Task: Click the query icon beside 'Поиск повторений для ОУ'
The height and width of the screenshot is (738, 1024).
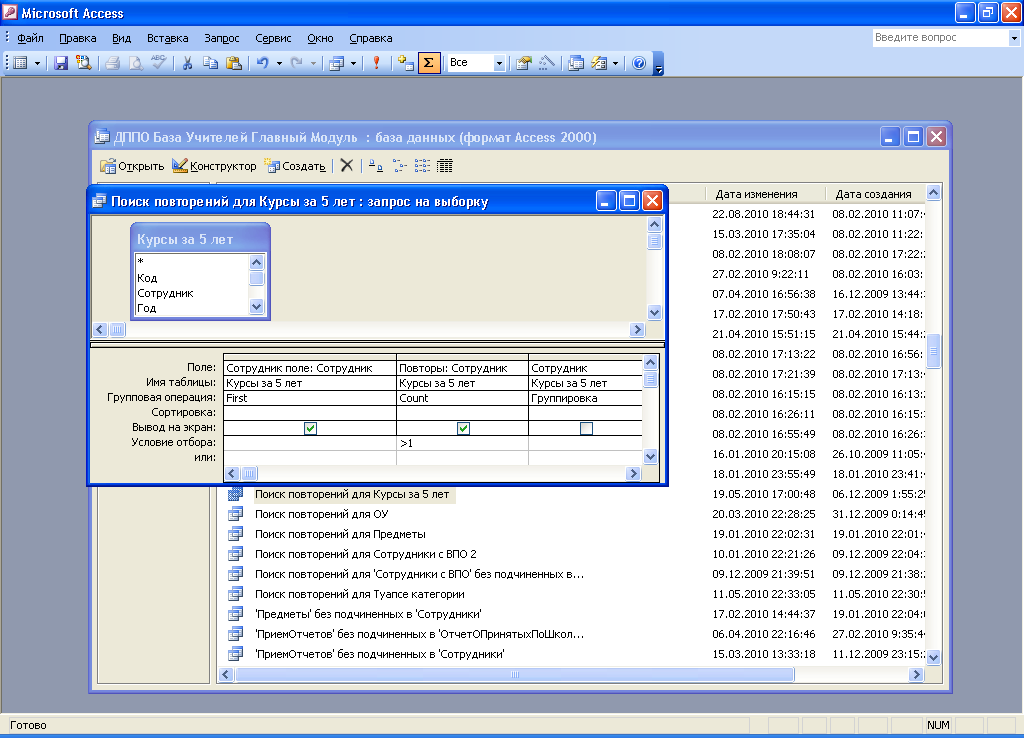Action: pyautogui.click(x=236, y=514)
